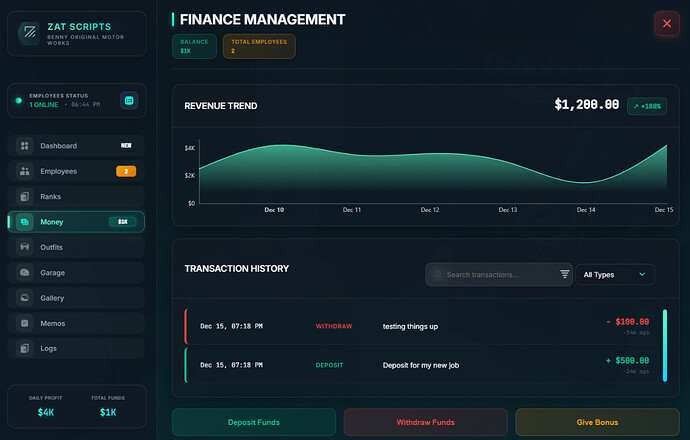Select the Deposit for my new job row
This screenshot has height=440, width=690.
pyautogui.click(x=422, y=365)
